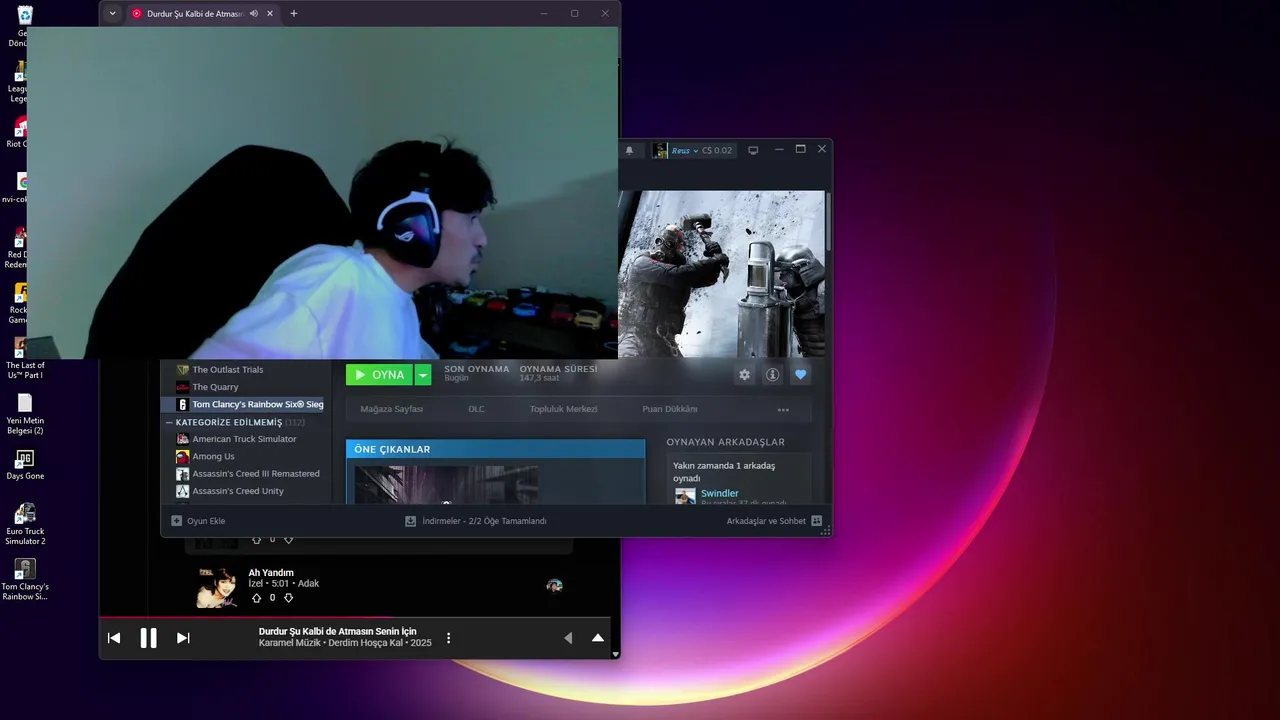
Task: Open Yeni Metin Belgesi (2) file
Action: click(25, 414)
